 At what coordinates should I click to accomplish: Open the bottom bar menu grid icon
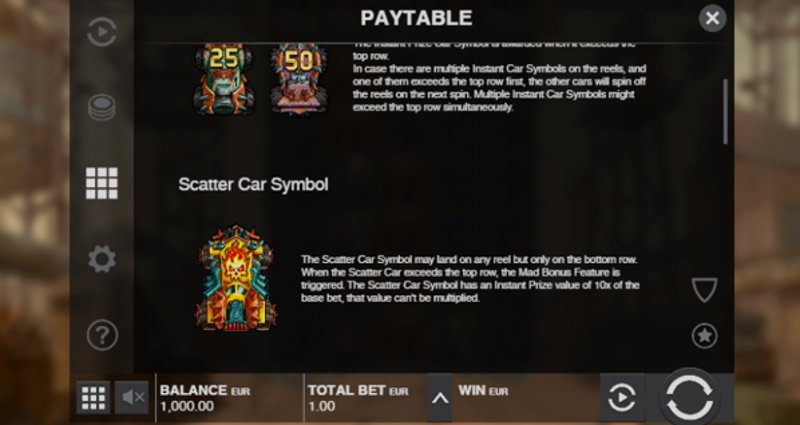pyautogui.click(x=93, y=397)
